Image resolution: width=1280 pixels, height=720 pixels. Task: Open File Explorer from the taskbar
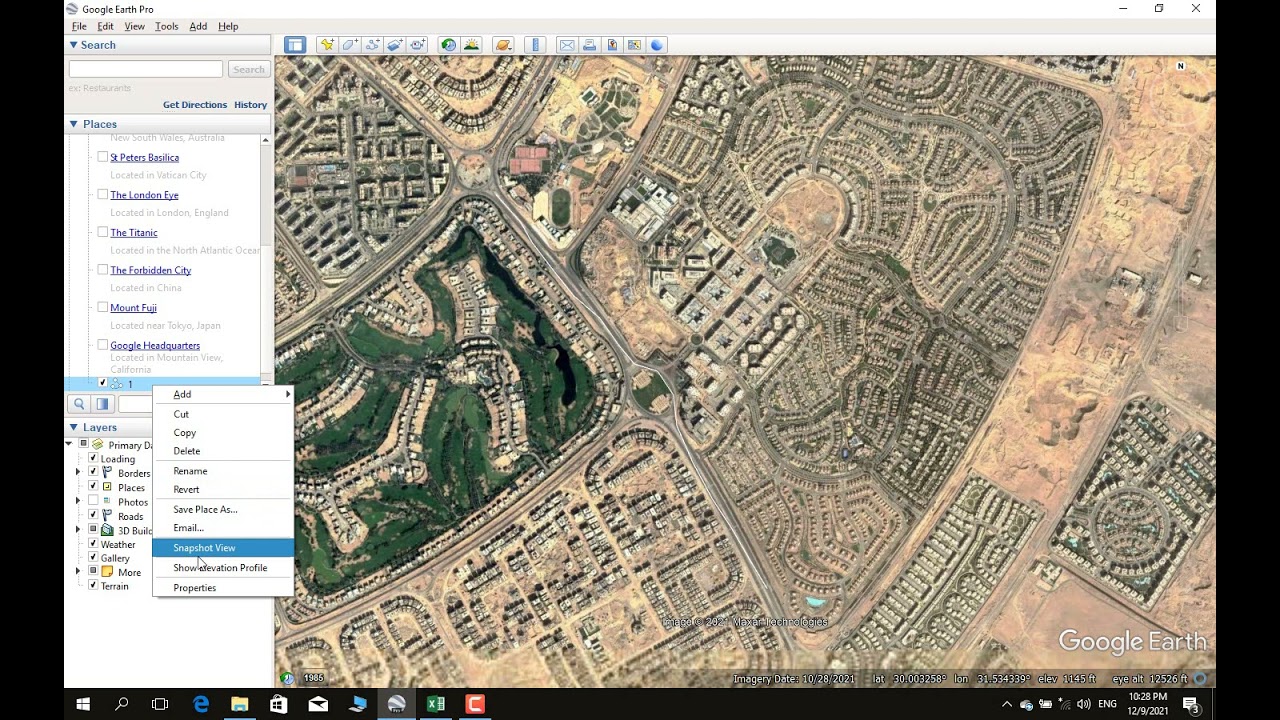click(240, 704)
